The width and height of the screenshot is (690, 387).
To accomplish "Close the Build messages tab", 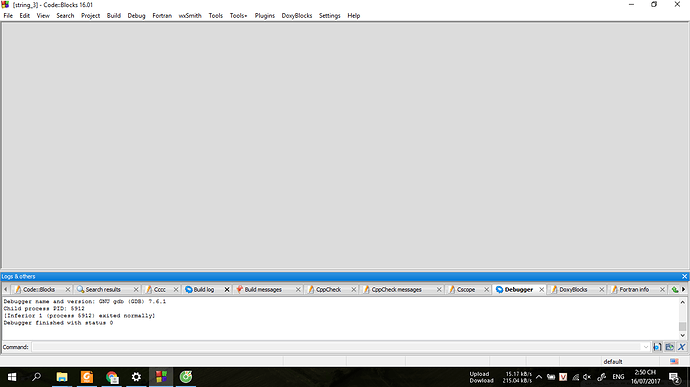I will 298,289.
